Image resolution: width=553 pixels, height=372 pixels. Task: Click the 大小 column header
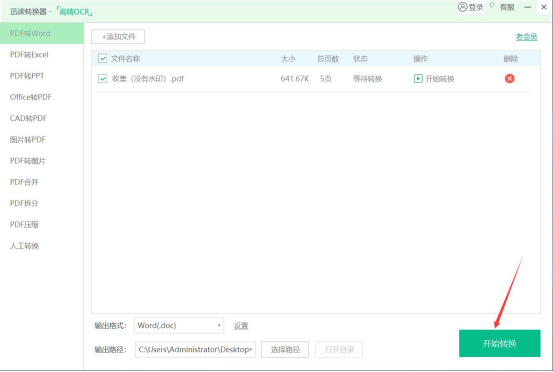(x=288, y=59)
